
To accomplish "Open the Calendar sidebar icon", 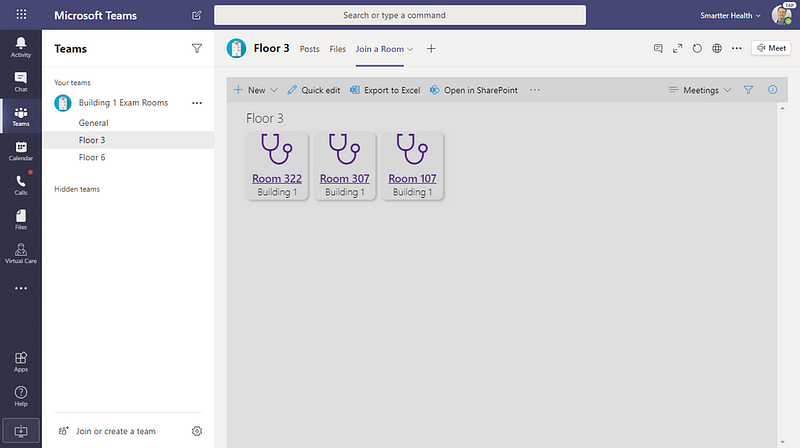I will [x=21, y=151].
